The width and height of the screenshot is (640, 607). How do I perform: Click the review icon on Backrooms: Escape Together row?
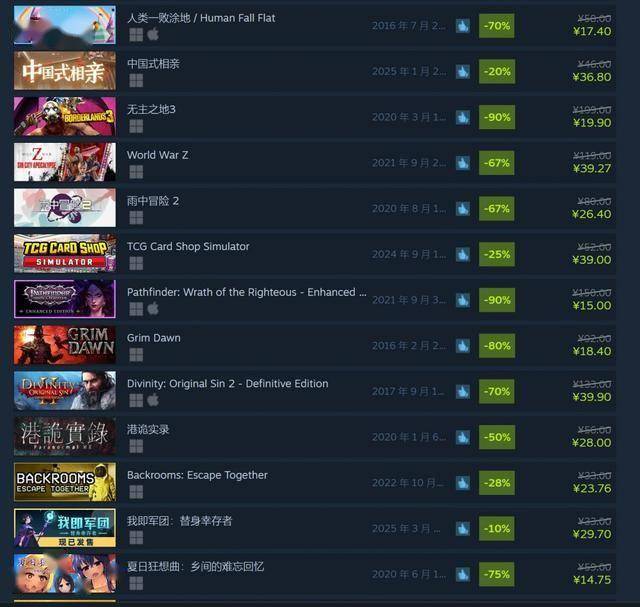click(462, 483)
